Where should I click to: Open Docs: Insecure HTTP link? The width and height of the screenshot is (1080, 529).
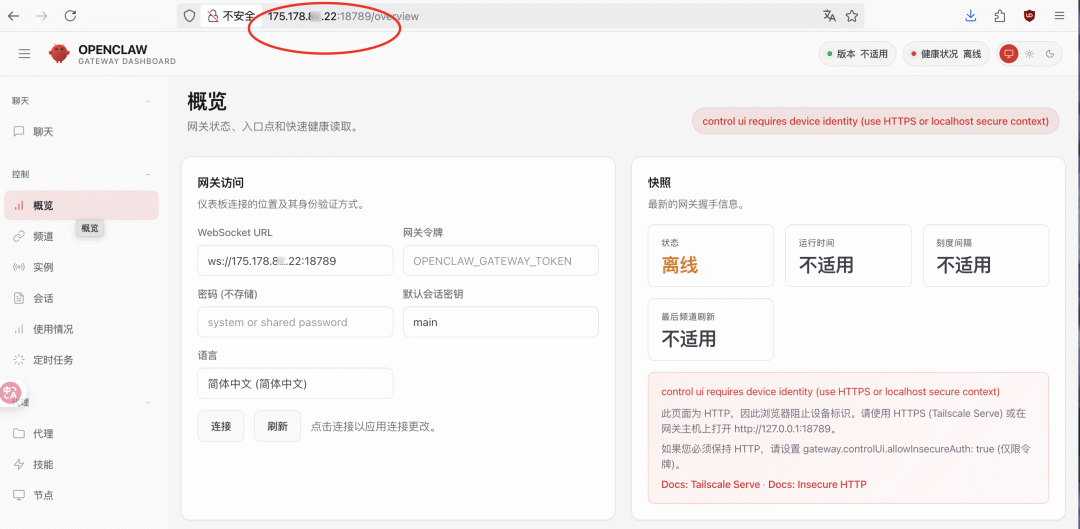click(x=818, y=484)
